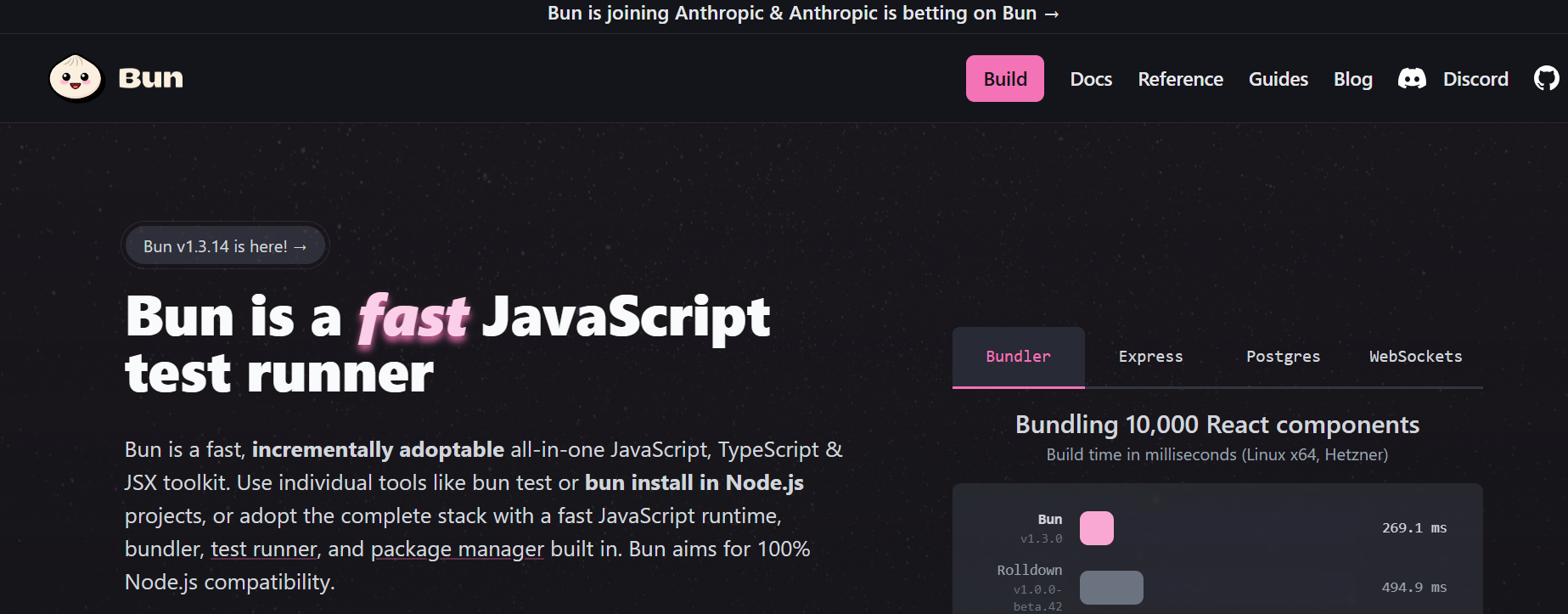The height and width of the screenshot is (614, 1568).
Task: Click the Bundling 10,000 React components heading
Action: (x=1217, y=425)
